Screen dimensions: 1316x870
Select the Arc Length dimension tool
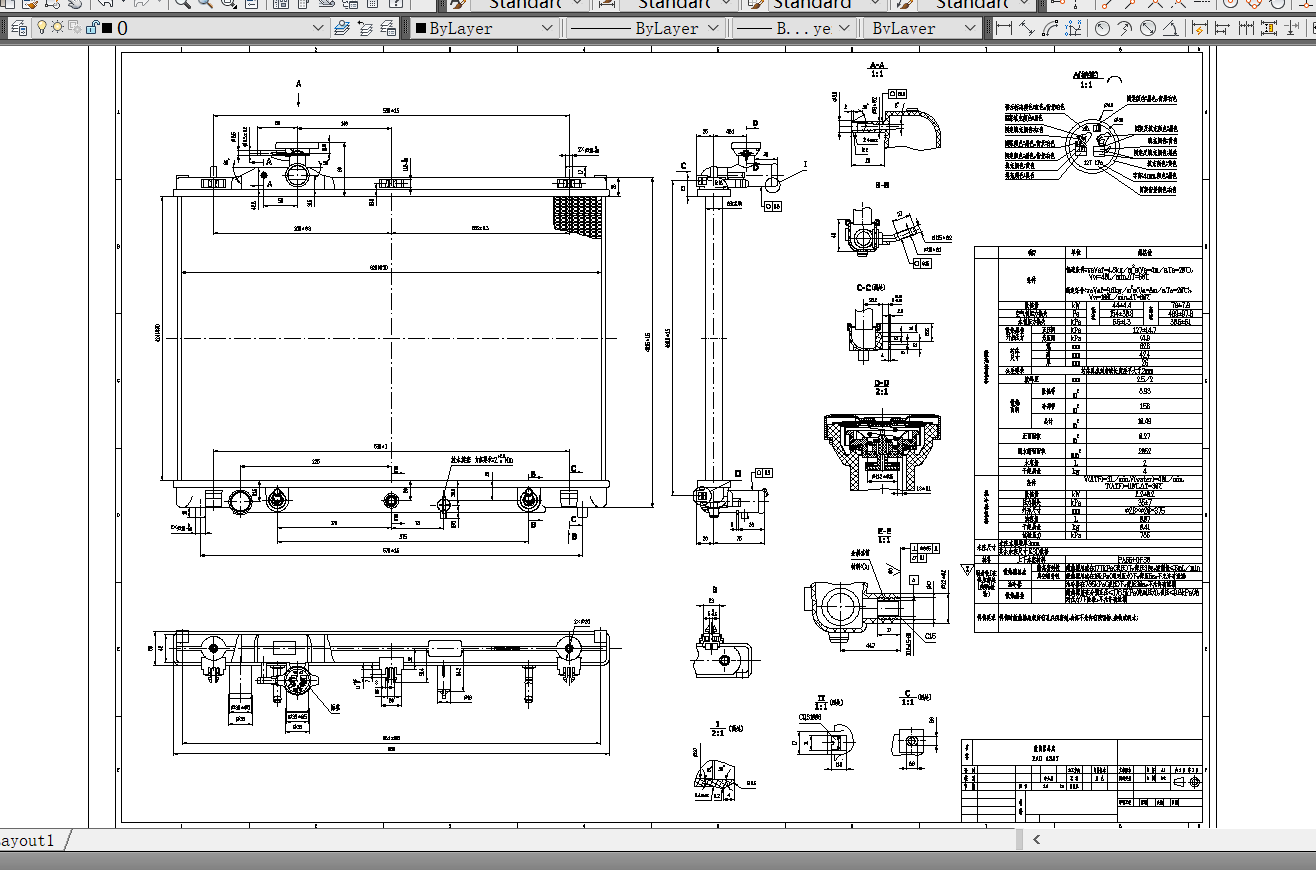(1051, 28)
